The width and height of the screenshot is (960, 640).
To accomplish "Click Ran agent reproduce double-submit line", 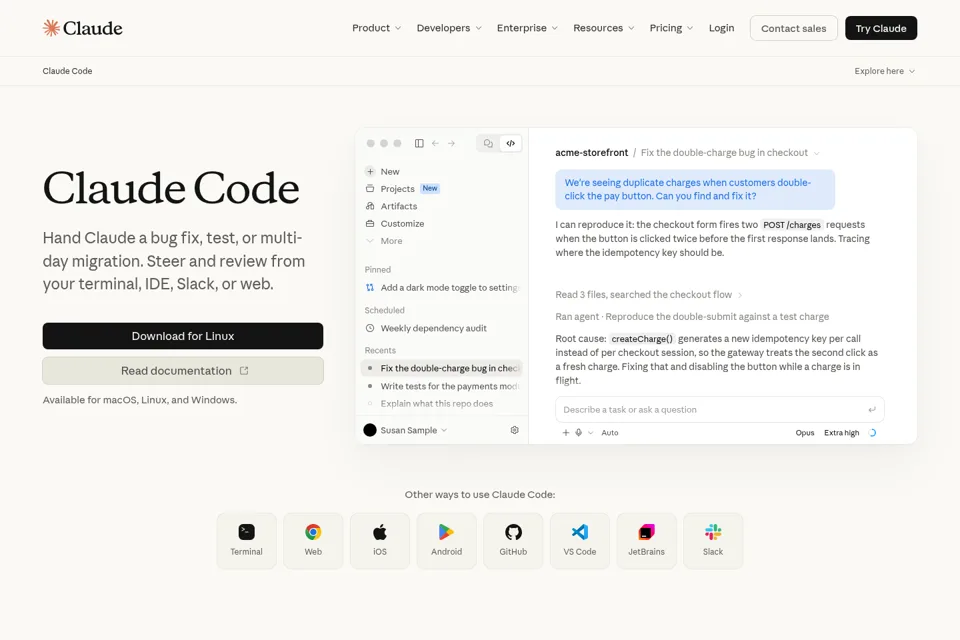I will [x=692, y=317].
